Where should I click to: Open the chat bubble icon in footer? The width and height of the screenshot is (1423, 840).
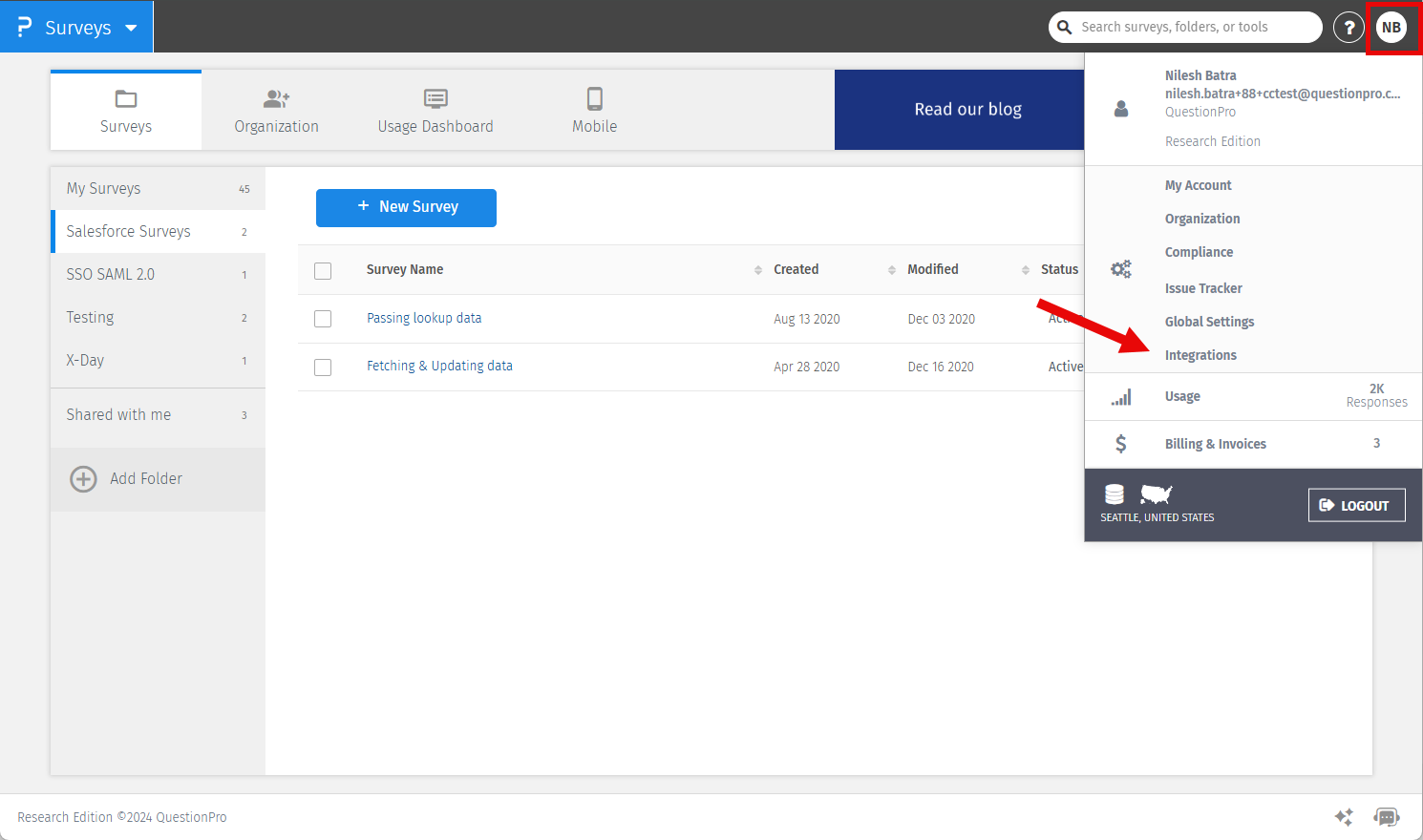click(x=1387, y=817)
